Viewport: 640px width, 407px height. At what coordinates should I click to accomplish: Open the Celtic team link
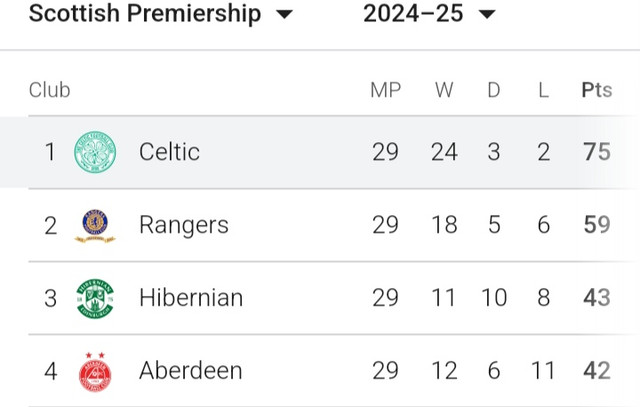pyautogui.click(x=169, y=152)
